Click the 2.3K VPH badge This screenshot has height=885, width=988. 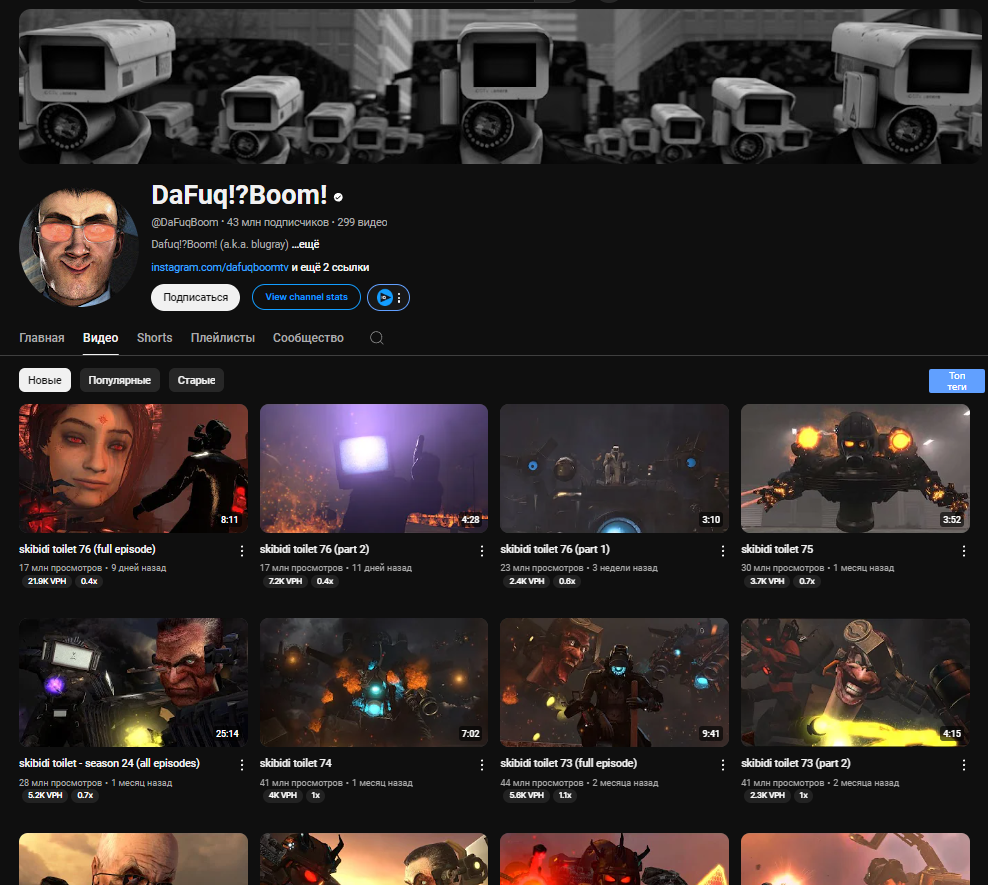pos(767,796)
